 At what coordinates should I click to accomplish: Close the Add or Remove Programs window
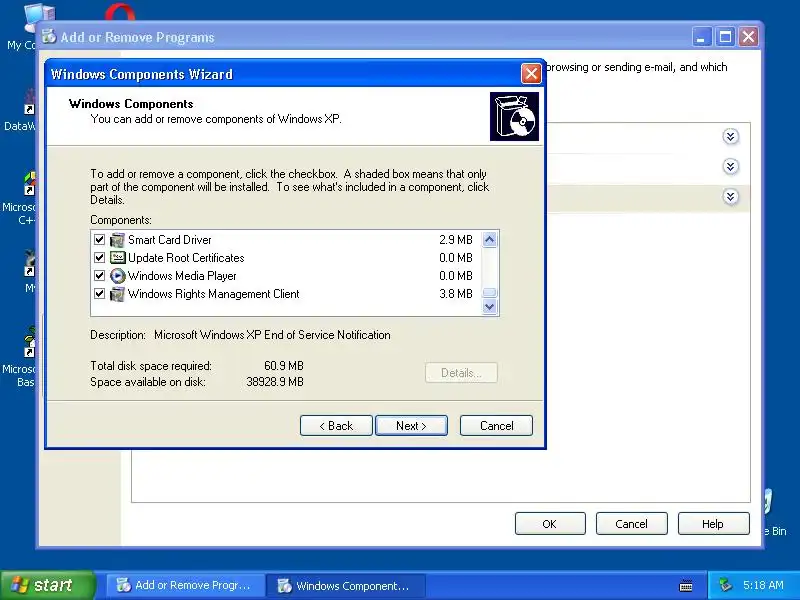coord(748,37)
